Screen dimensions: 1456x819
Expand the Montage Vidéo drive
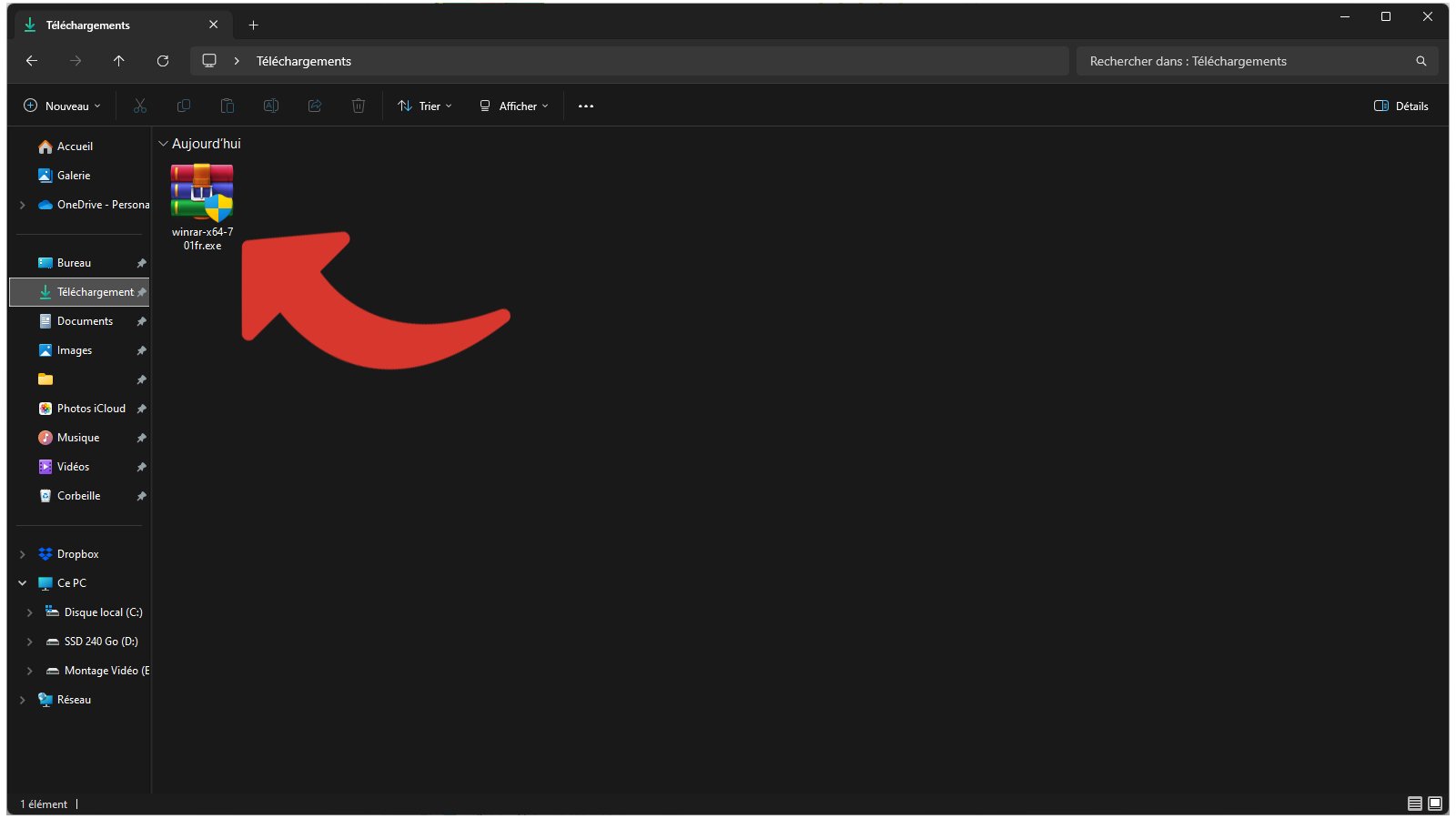click(29, 671)
